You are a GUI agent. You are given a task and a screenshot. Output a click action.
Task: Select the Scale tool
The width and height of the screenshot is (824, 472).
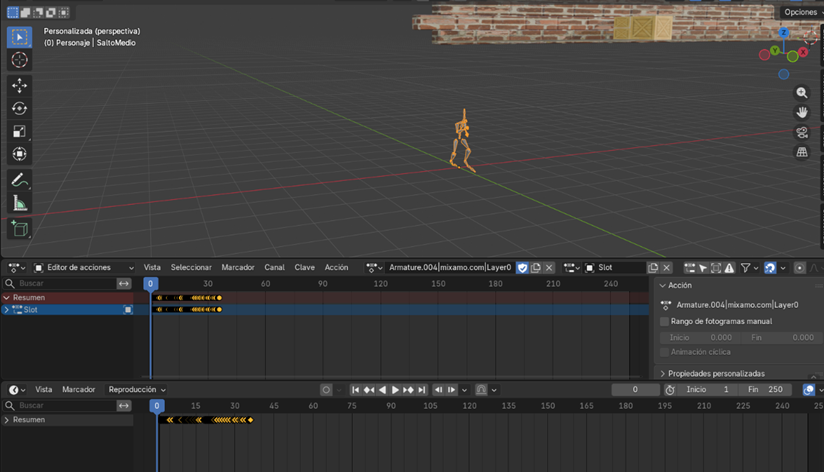(x=19, y=132)
